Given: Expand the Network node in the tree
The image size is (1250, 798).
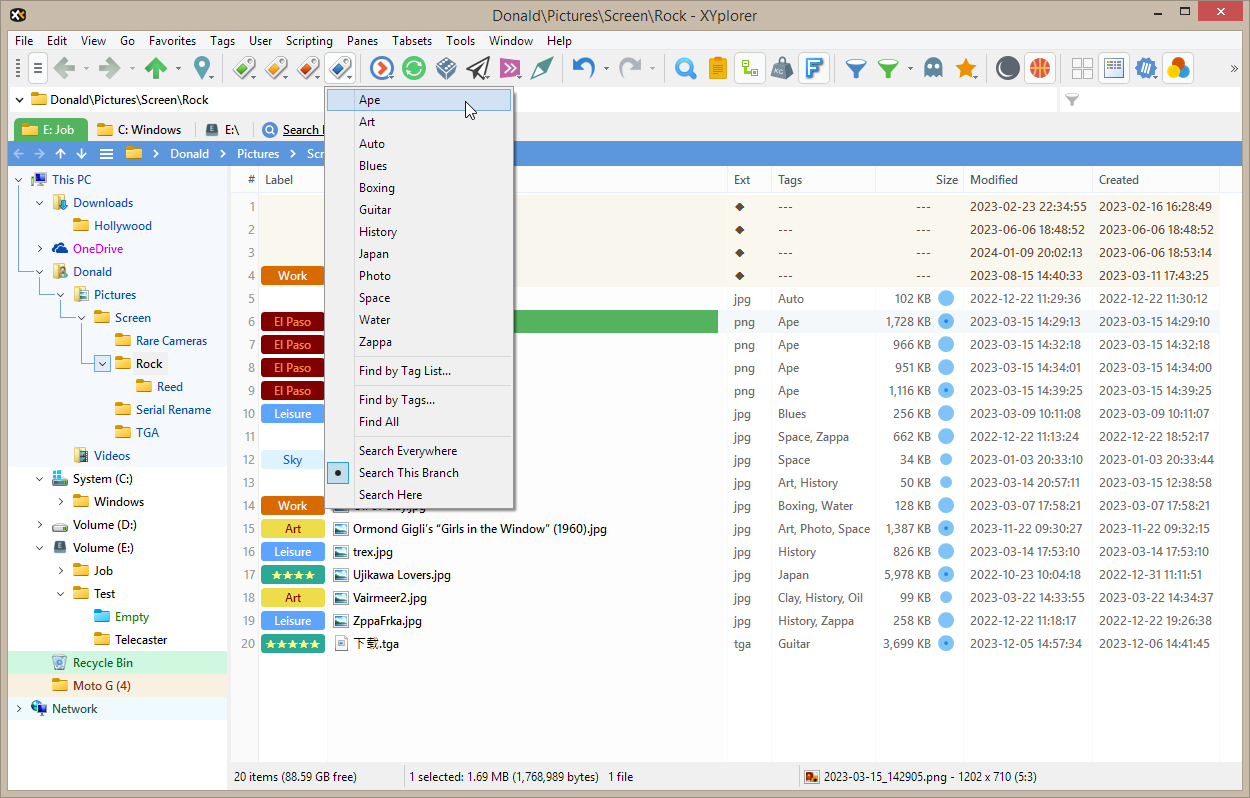Looking at the screenshot, I should 19,709.
